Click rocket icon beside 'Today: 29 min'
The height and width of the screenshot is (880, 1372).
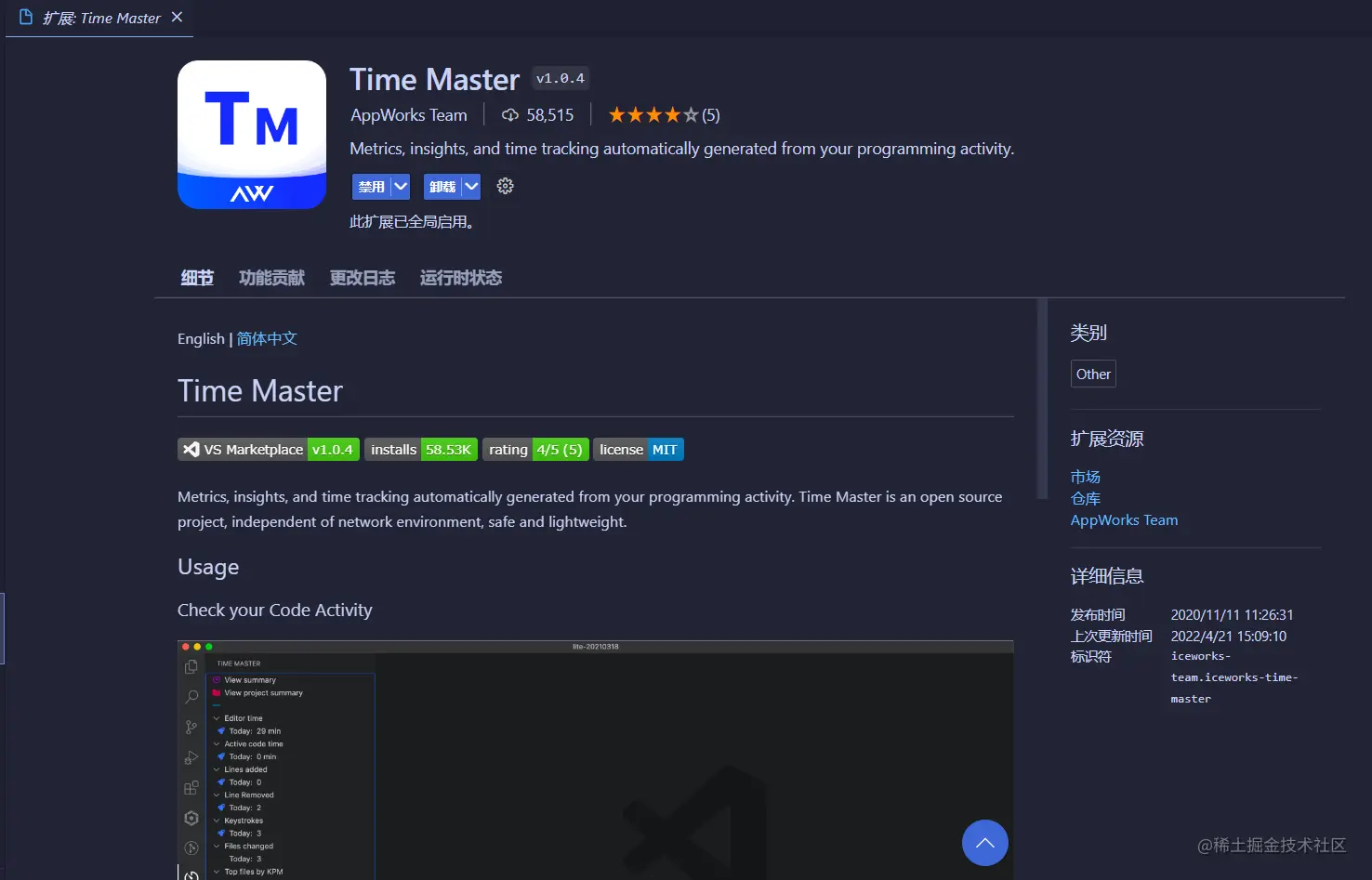click(x=221, y=731)
